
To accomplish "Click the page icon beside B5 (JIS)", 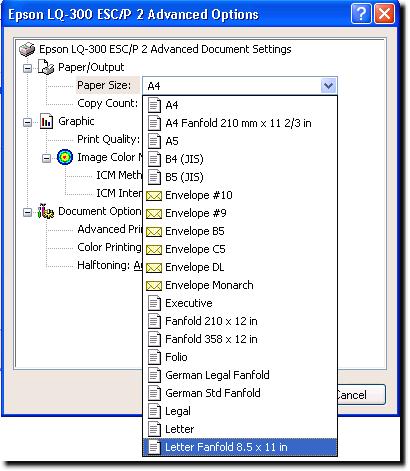I will [x=154, y=177].
